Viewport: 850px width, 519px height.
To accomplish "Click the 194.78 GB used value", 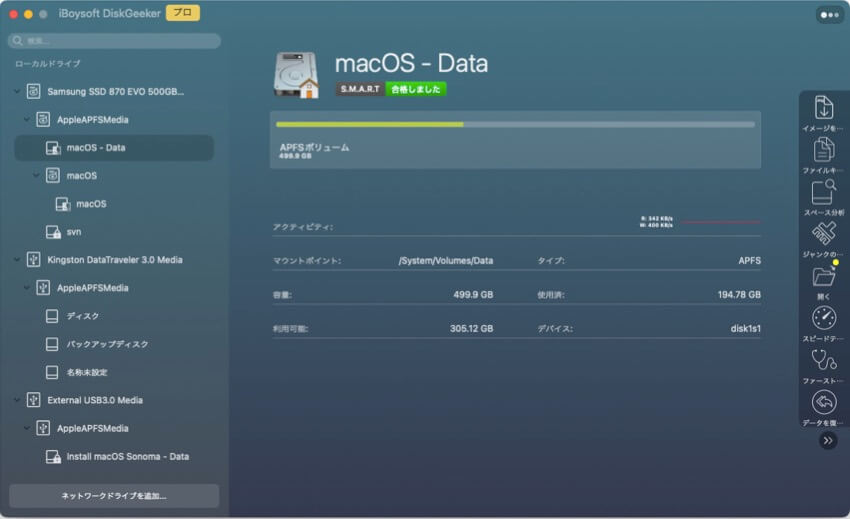I will click(x=739, y=294).
